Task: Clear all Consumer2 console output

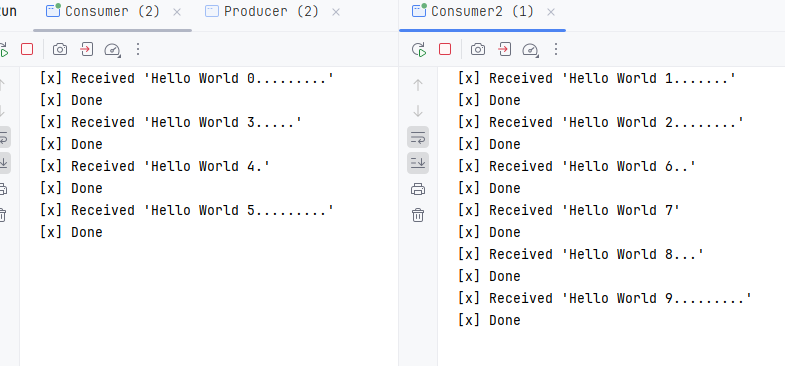Action: point(418,215)
